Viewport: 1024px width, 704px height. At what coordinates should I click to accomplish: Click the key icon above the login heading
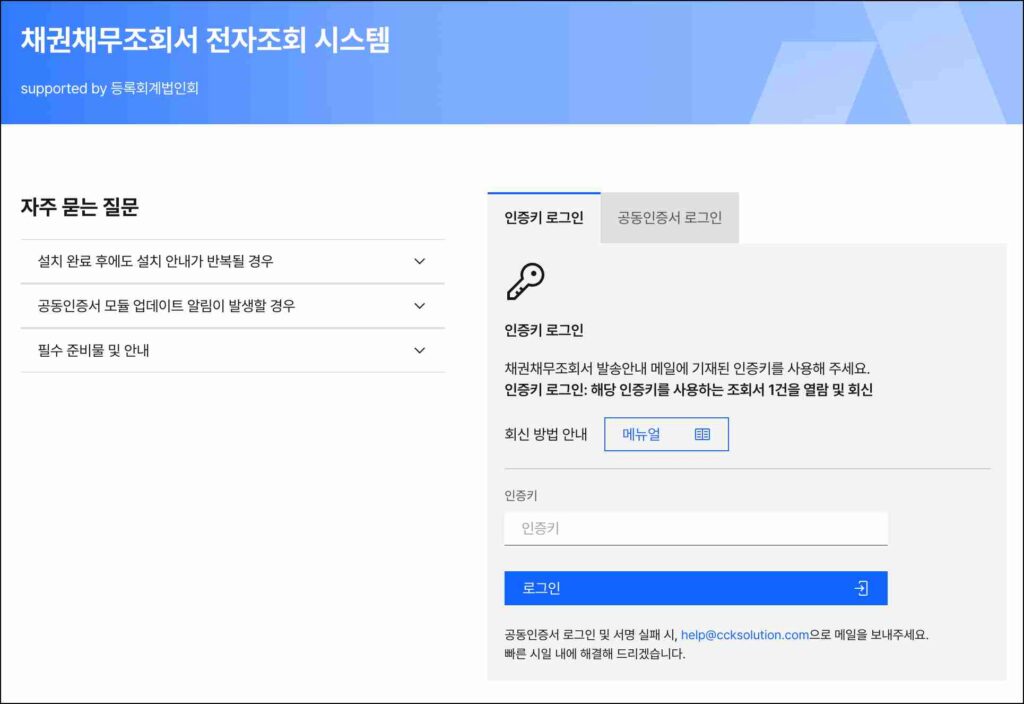pos(525,282)
